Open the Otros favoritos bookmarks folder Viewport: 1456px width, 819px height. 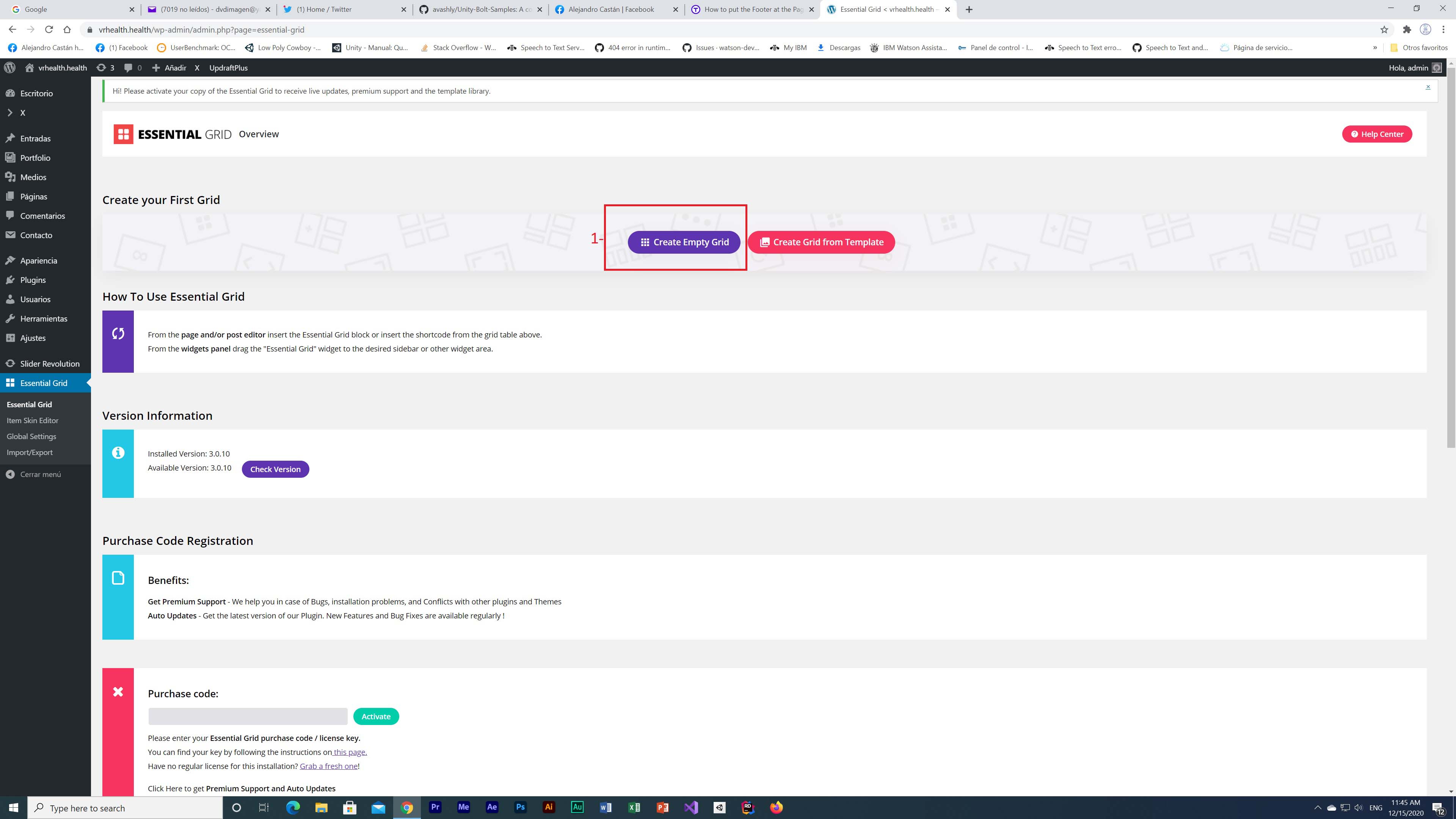pos(1419,48)
